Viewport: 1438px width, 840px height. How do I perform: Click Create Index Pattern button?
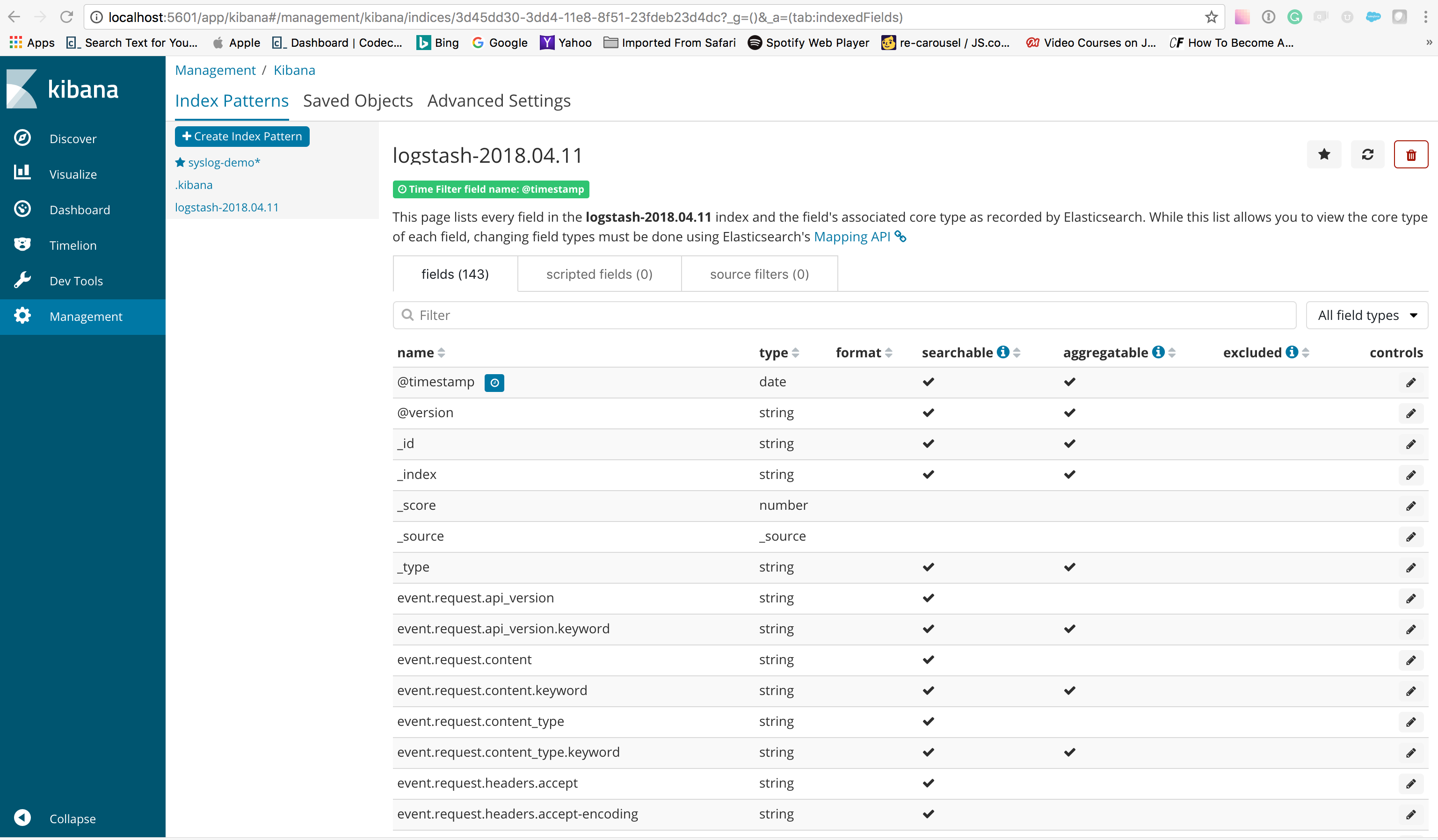pos(242,136)
